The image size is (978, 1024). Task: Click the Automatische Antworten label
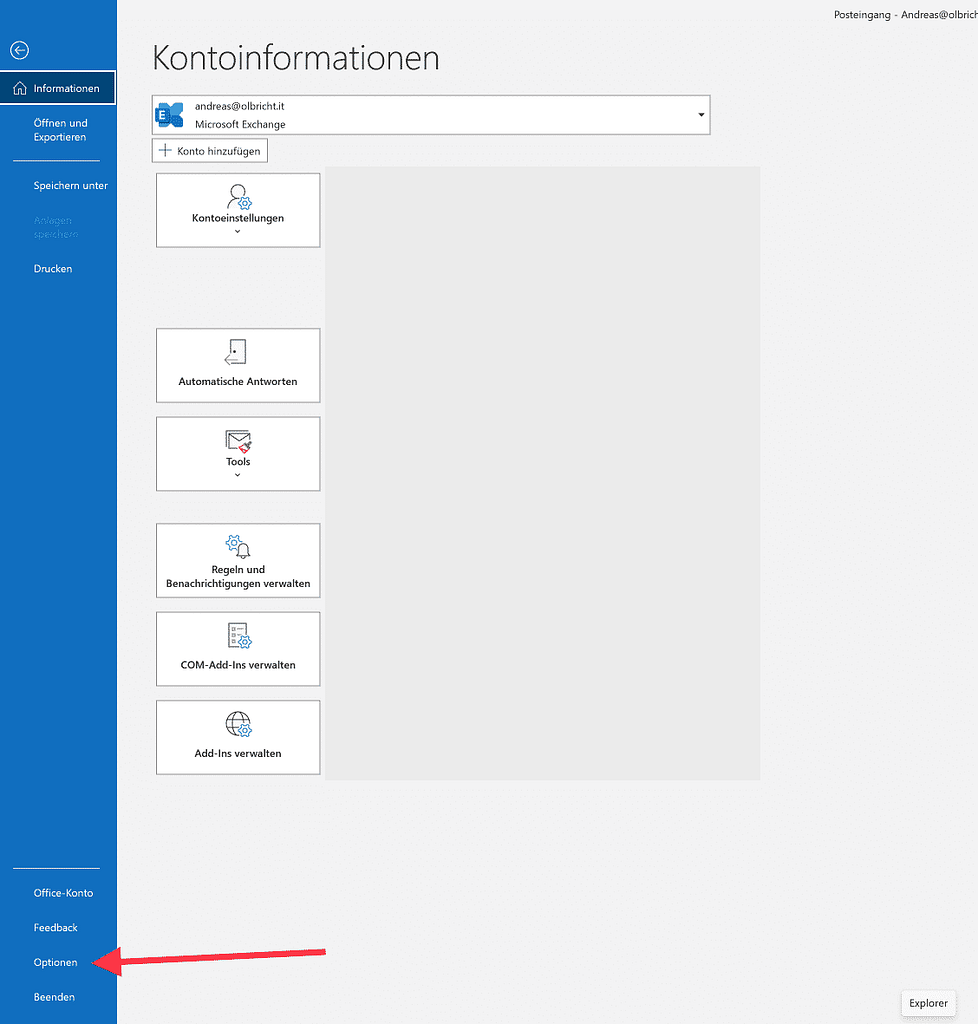pos(238,381)
